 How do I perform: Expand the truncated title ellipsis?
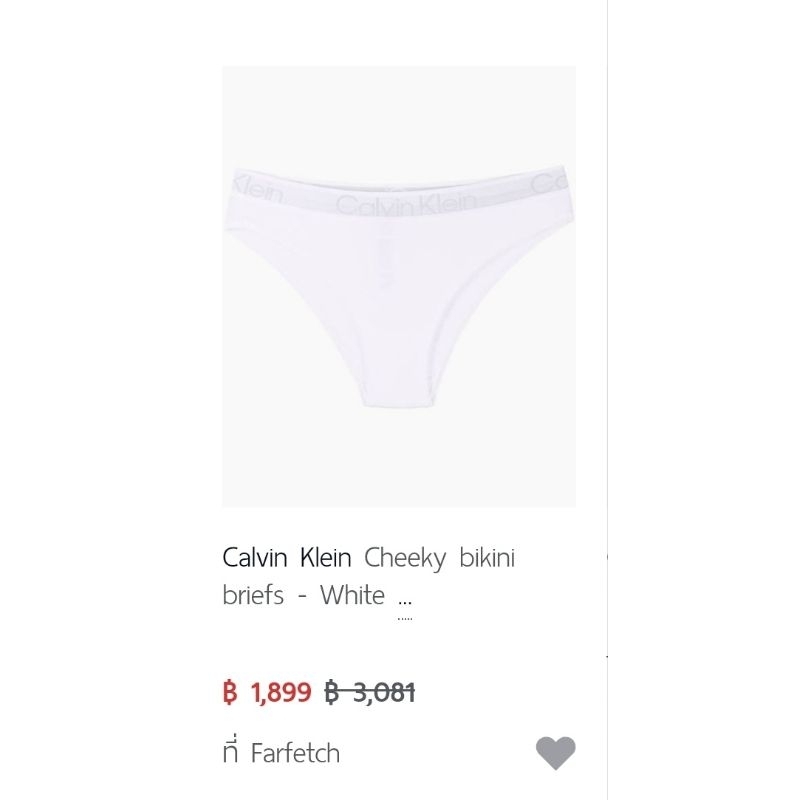(x=405, y=602)
